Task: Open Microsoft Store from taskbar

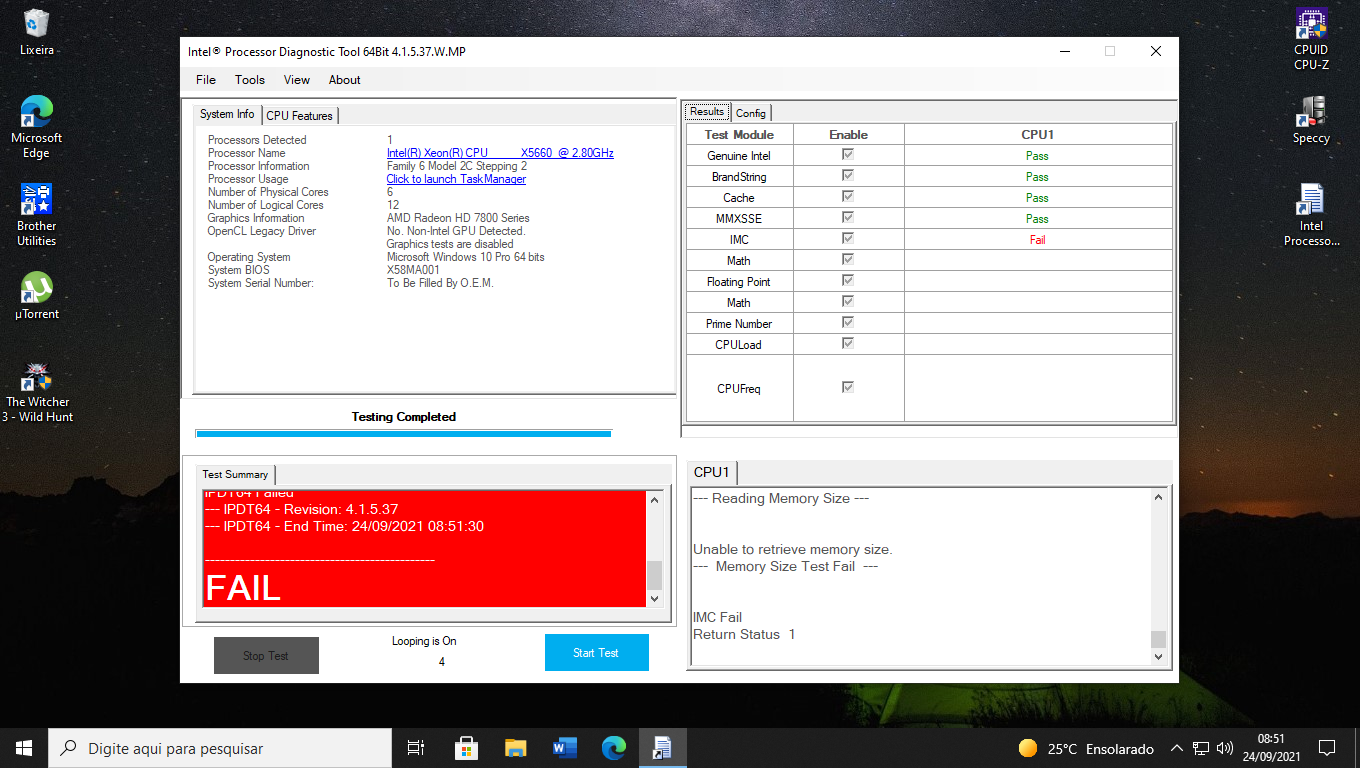Action: (466, 748)
